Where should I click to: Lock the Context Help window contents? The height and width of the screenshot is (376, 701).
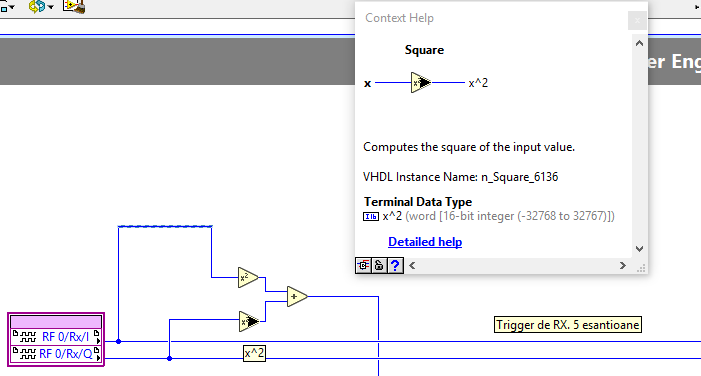(379, 266)
